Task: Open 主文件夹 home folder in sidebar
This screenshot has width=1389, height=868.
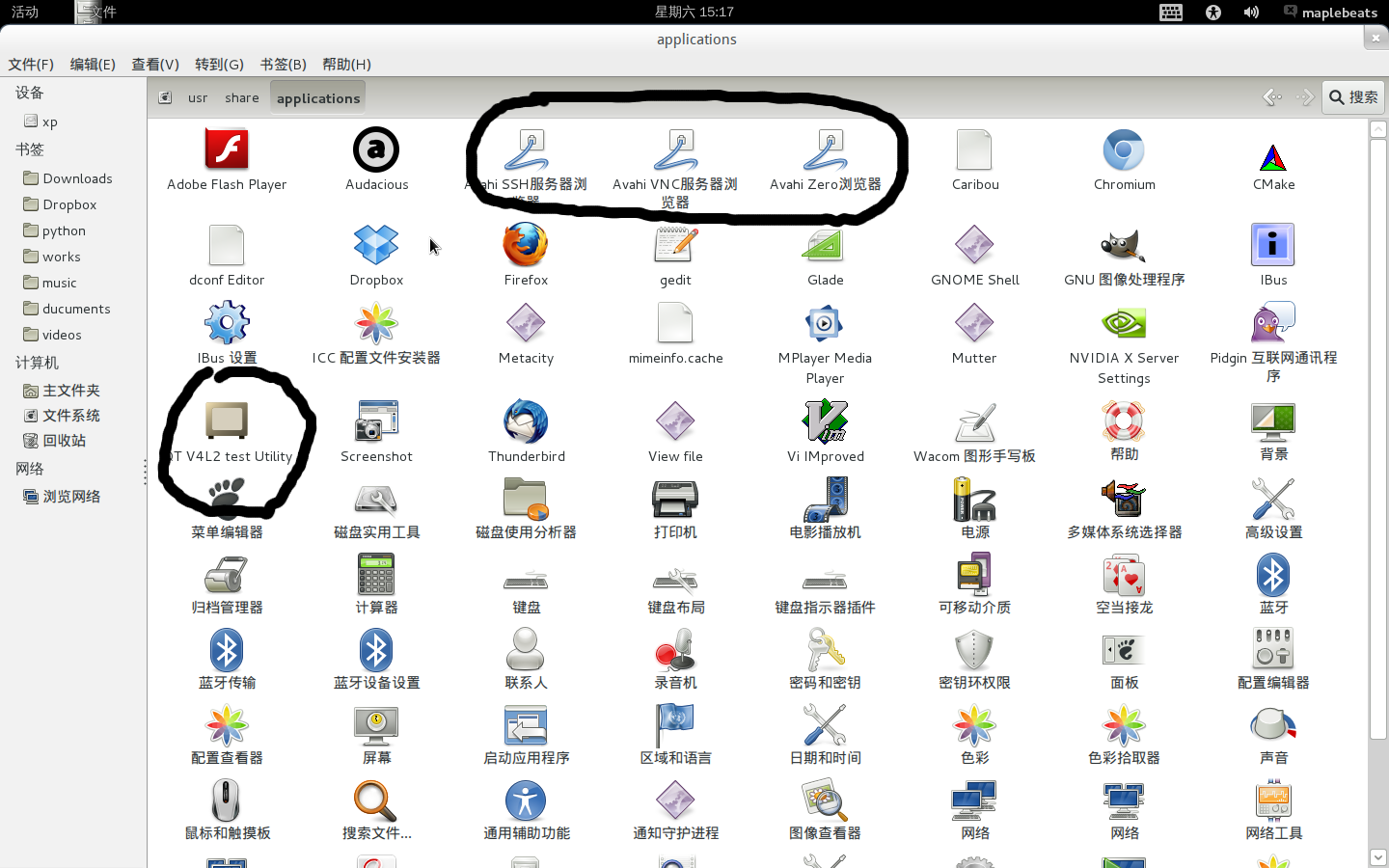Action: 70,391
